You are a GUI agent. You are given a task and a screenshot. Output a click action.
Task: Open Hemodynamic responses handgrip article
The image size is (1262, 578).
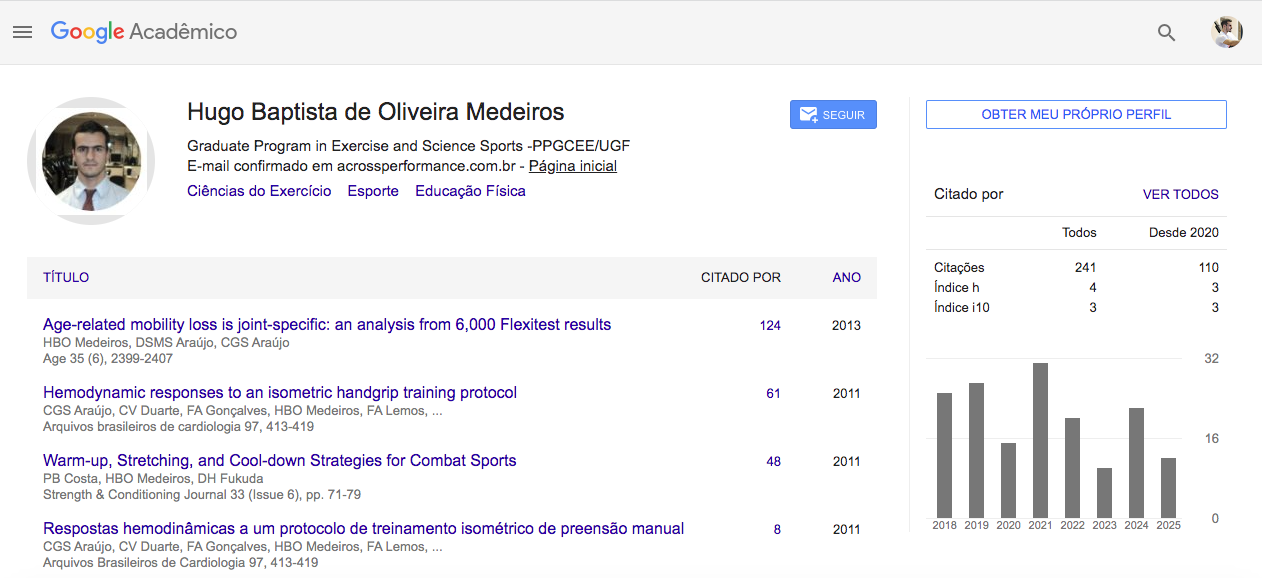(280, 393)
